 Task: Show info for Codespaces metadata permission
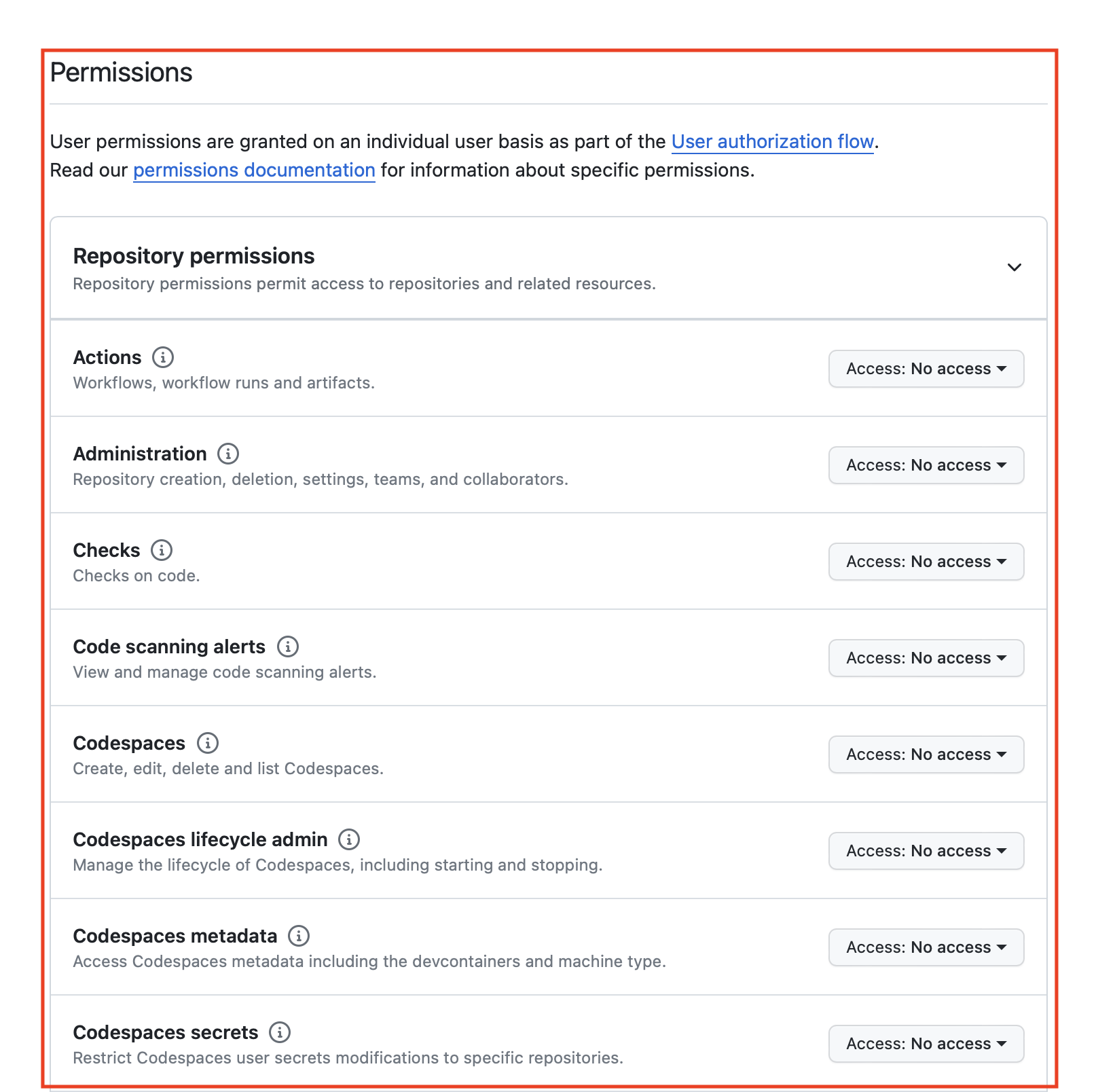click(299, 935)
